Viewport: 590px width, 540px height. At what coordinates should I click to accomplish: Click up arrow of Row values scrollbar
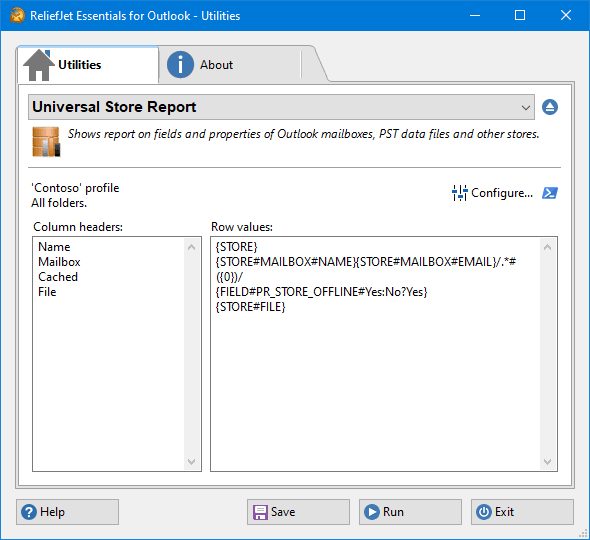click(x=547, y=247)
